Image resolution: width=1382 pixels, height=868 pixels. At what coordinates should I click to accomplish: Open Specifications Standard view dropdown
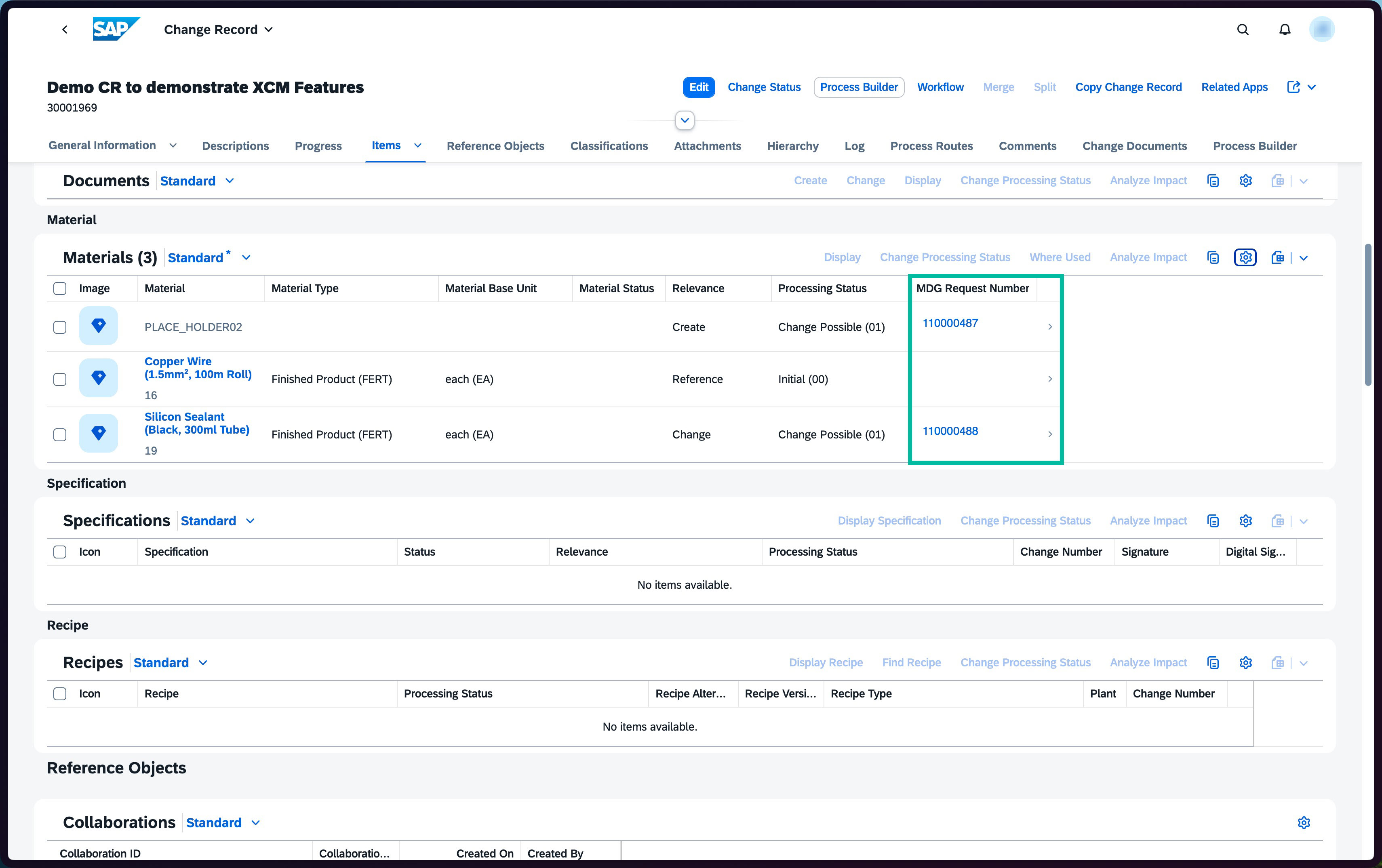250,521
